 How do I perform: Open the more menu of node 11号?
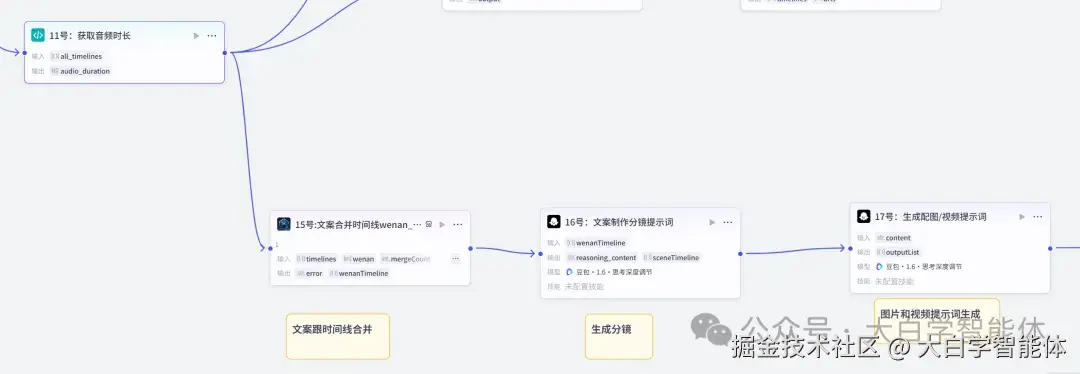pos(211,36)
